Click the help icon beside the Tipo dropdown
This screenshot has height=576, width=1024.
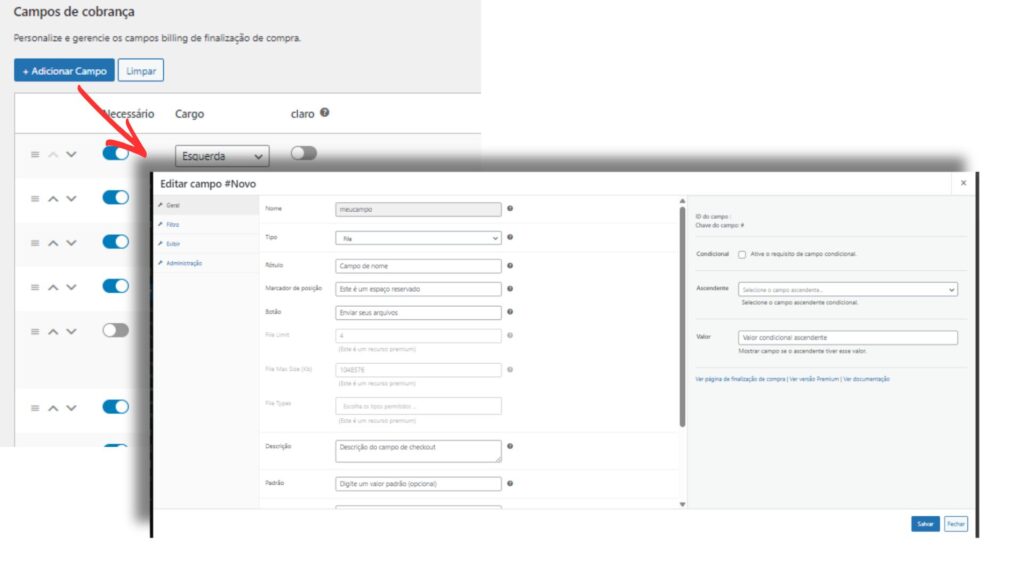pyautogui.click(x=509, y=237)
